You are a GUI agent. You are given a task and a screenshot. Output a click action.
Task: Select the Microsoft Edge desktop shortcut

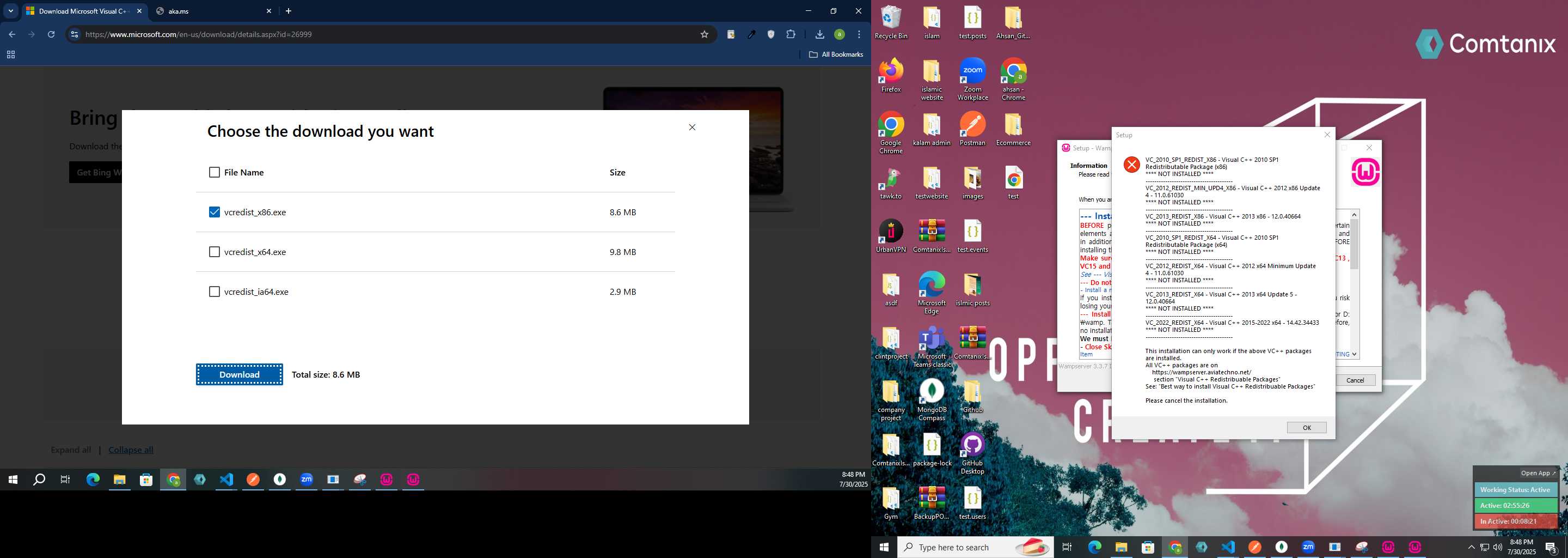pos(932,293)
